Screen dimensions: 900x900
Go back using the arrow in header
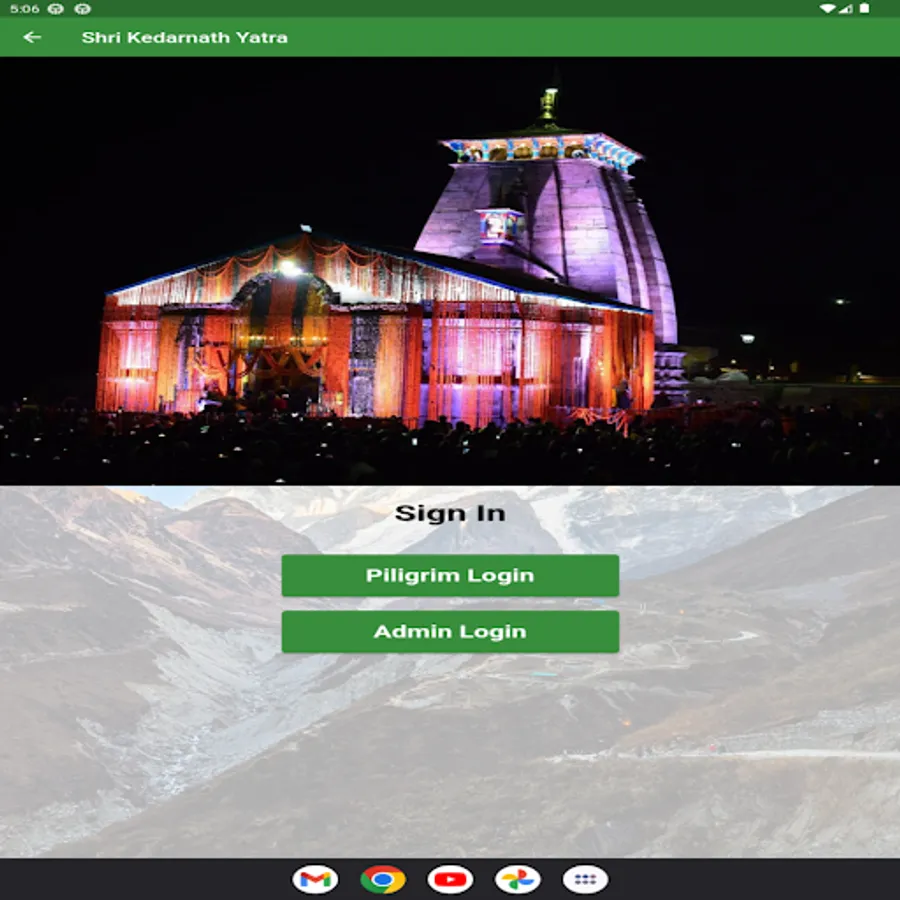click(x=32, y=37)
